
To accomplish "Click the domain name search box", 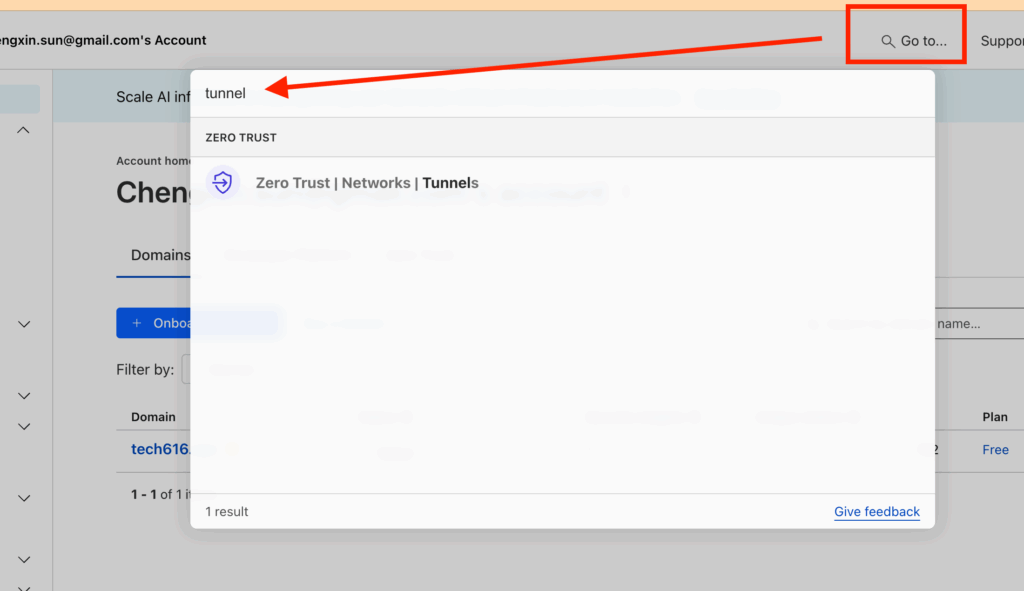I will click(x=980, y=323).
